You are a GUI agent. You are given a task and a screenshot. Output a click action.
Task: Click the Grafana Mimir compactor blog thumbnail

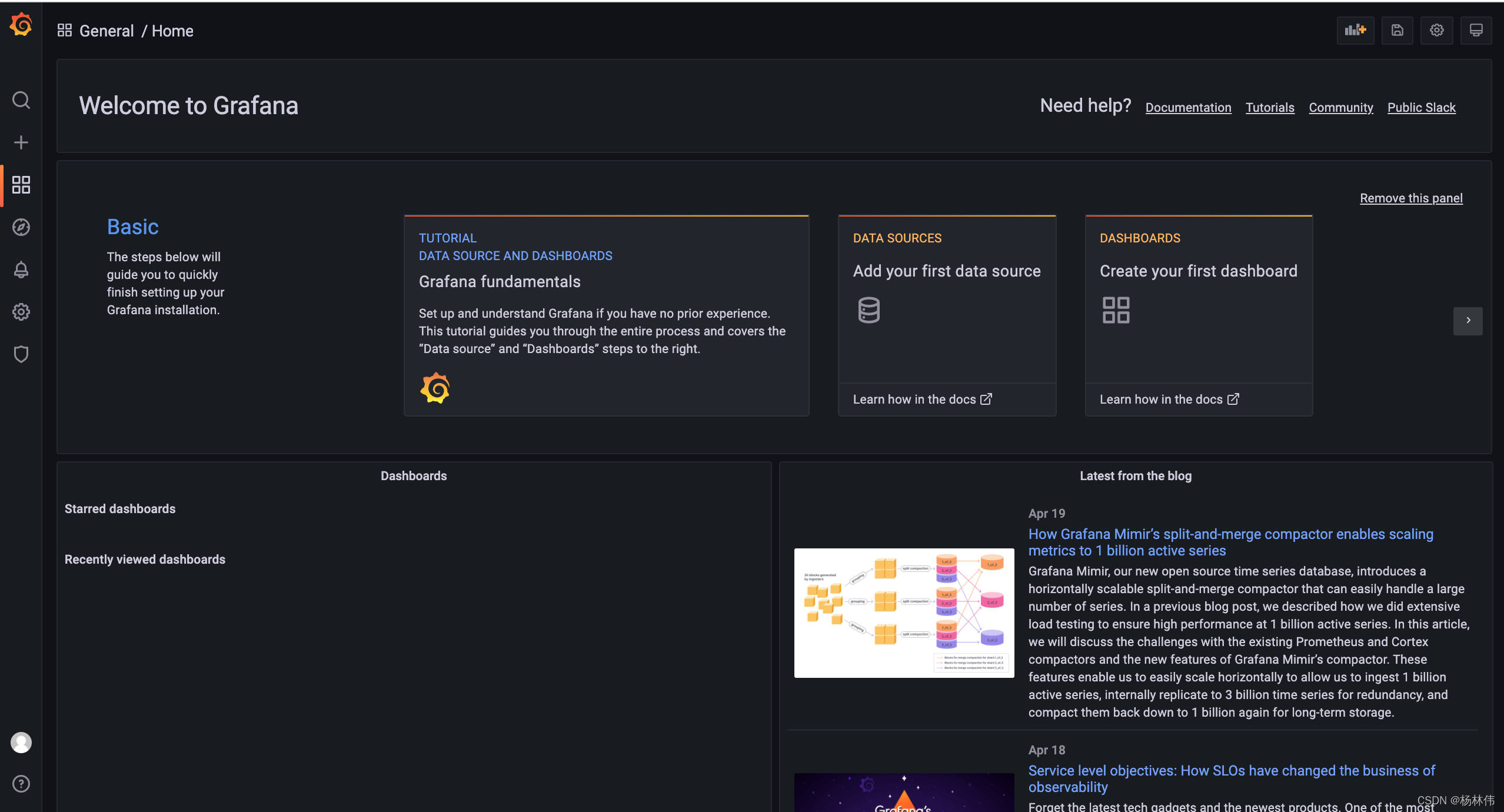coord(903,613)
